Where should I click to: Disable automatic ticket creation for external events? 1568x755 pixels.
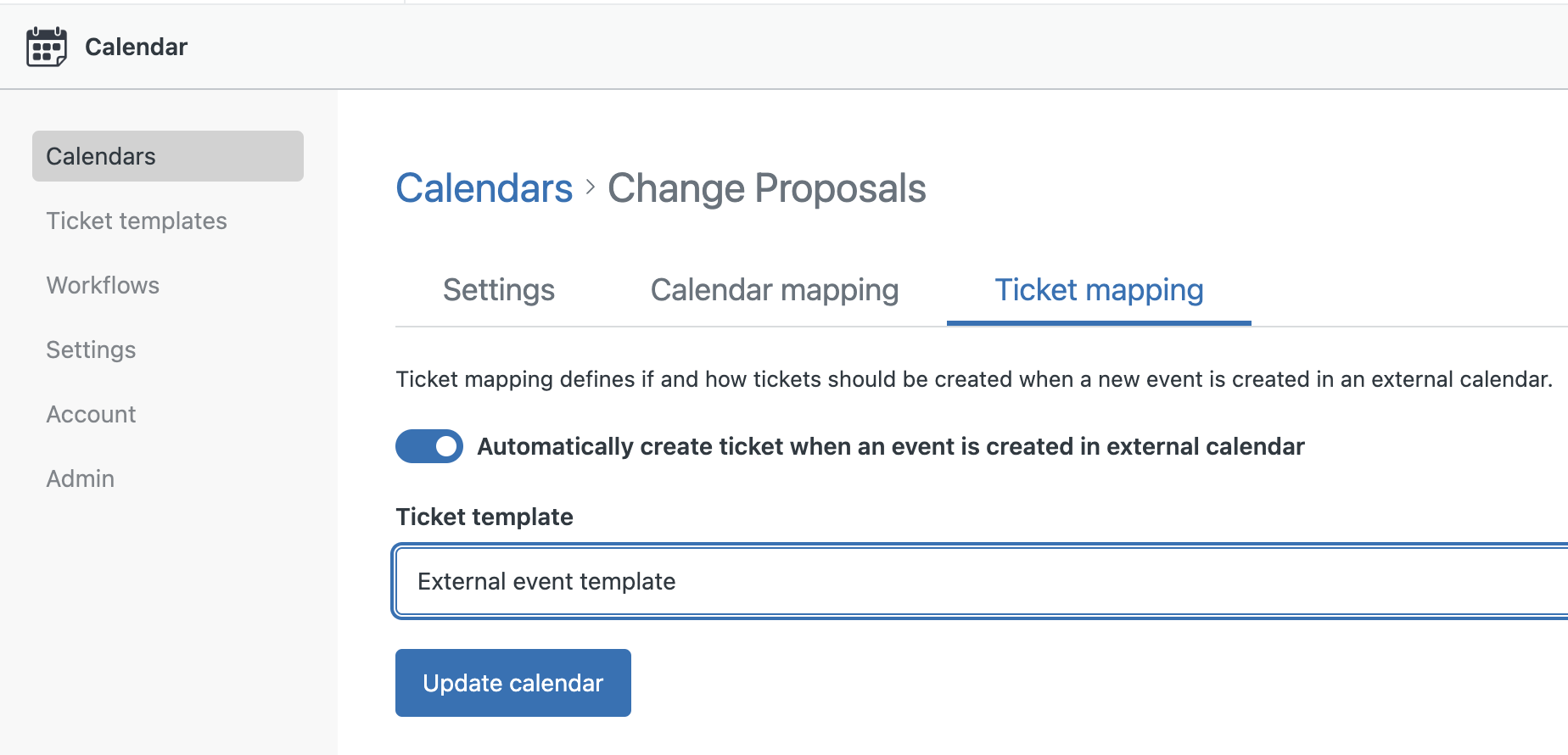coord(429,446)
